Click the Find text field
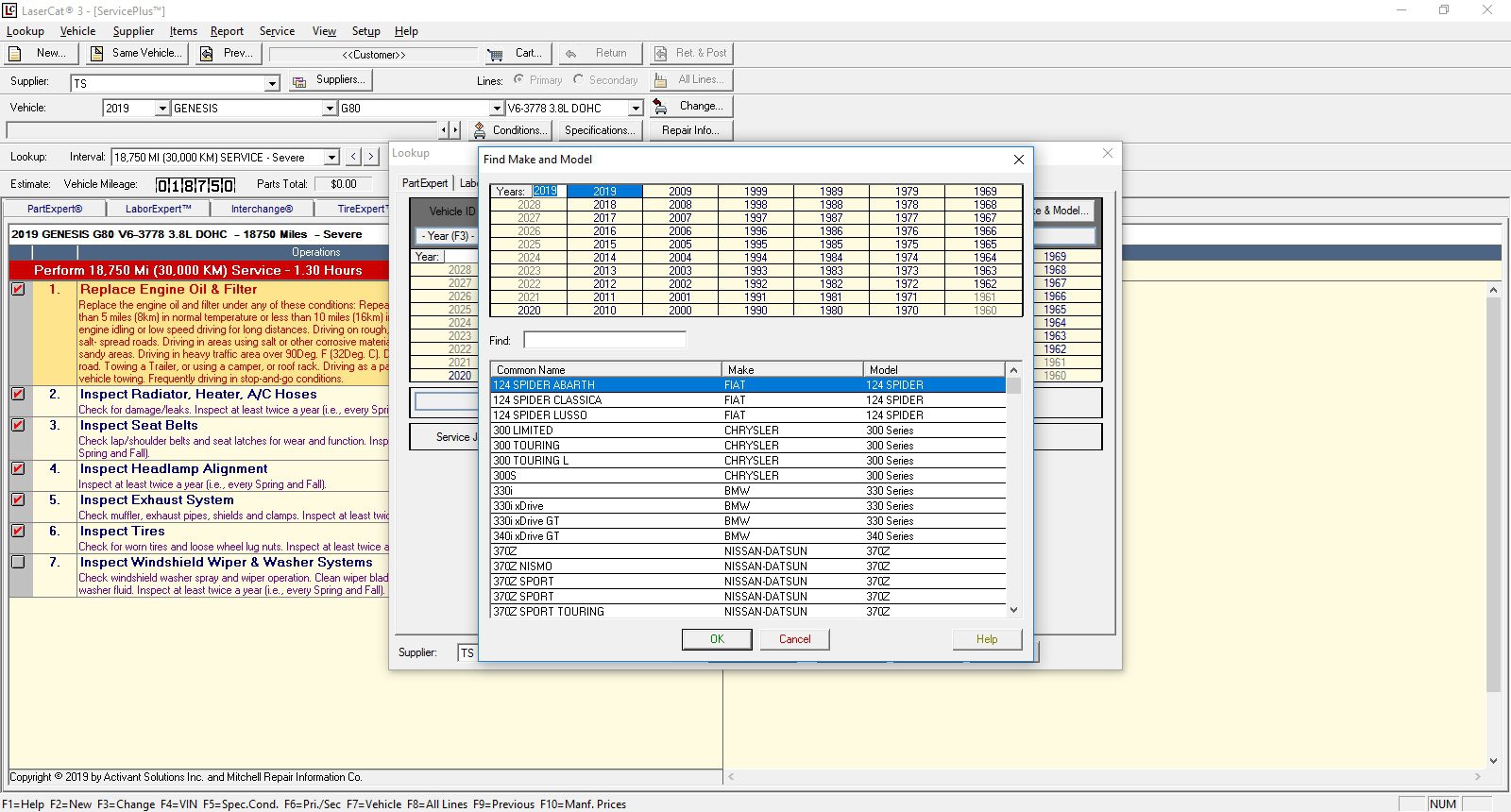The image size is (1511, 812). pyautogui.click(x=604, y=340)
